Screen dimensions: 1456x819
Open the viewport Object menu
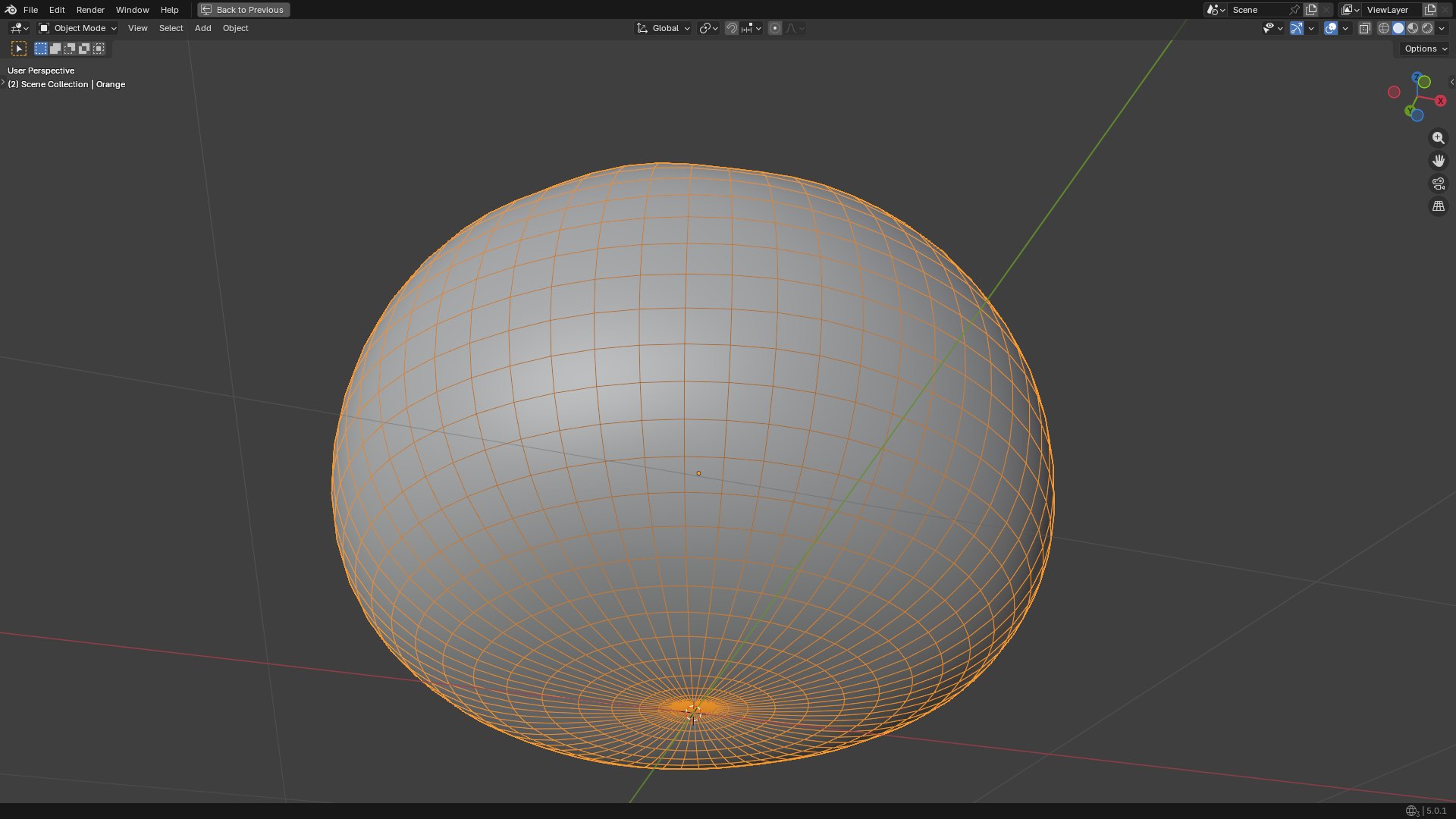click(235, 28)
